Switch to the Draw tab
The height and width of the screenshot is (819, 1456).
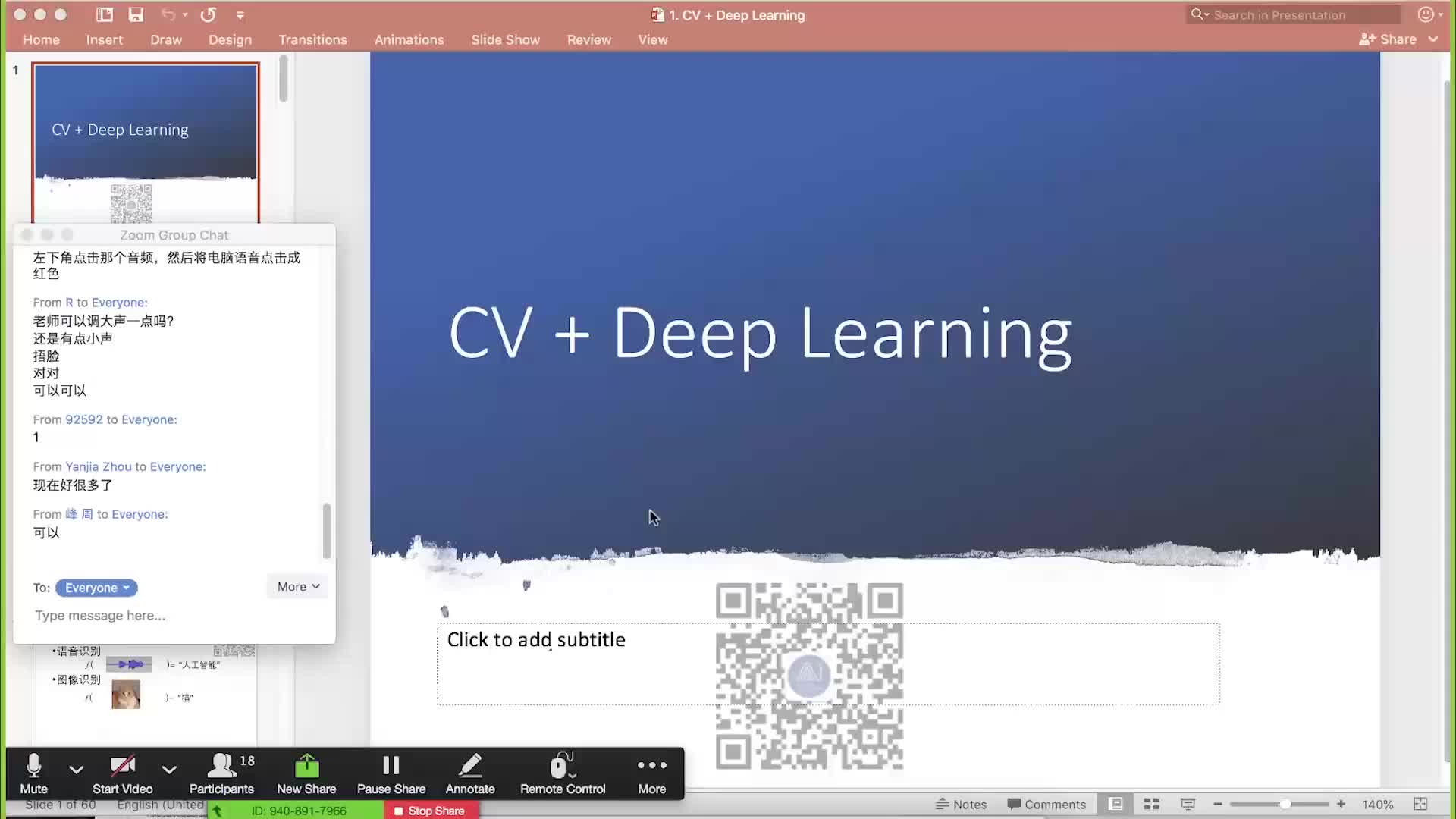click(x=166, y=39)
